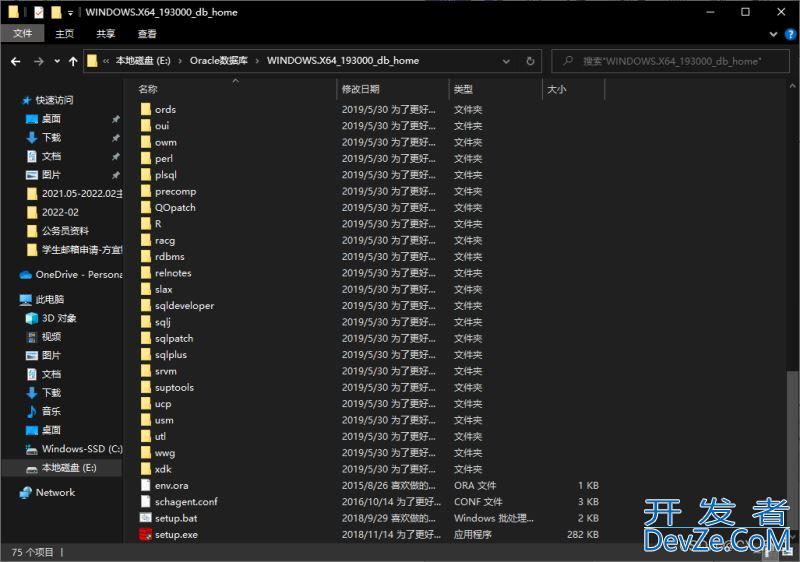800x562 pixels.
Task: Open OneDrive - Personal in sidebar
Action: pyautogui.click(x=79, y=274)
